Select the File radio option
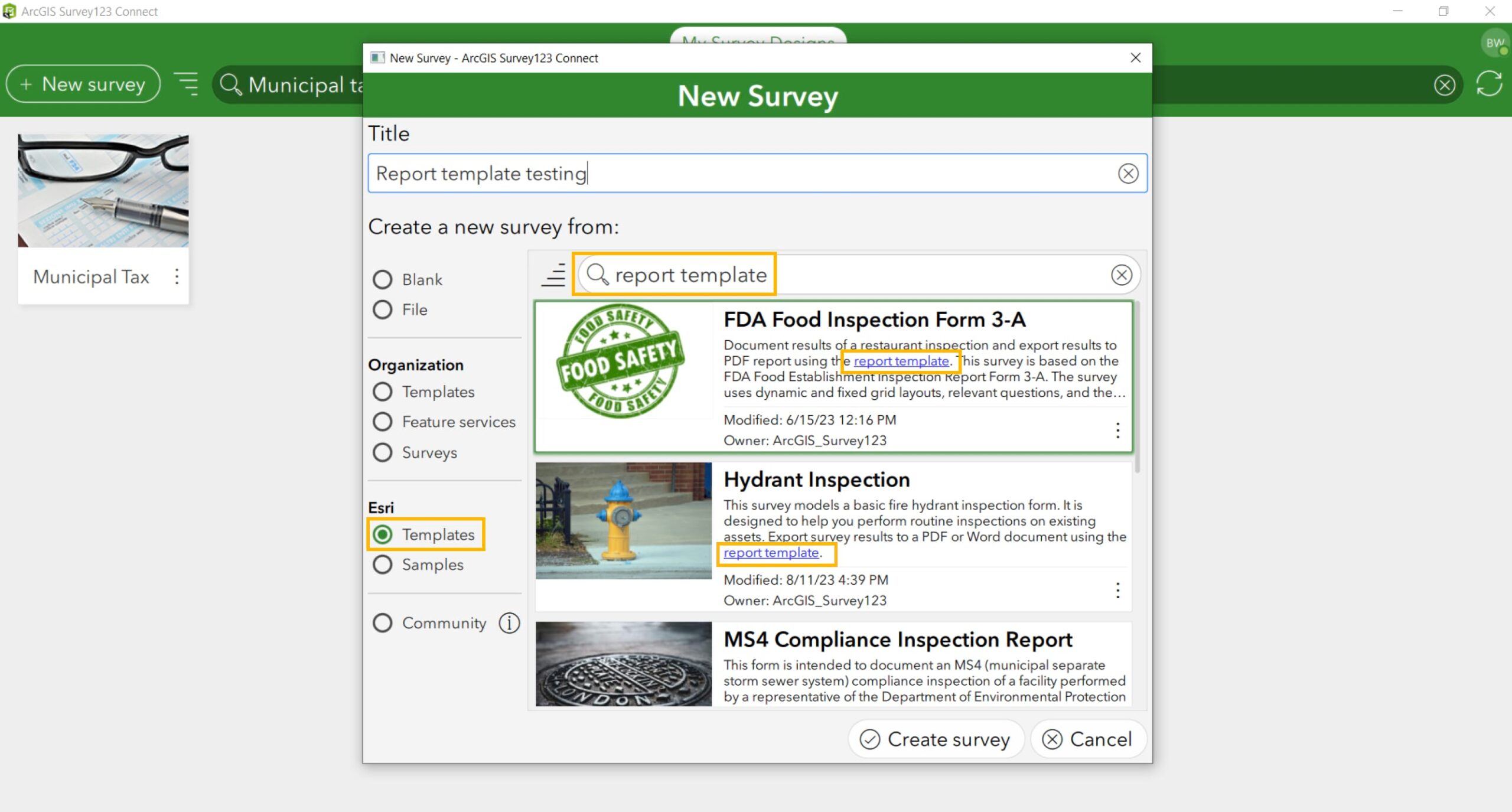This screenshot has width=1512, height=812. click(383, 310)
